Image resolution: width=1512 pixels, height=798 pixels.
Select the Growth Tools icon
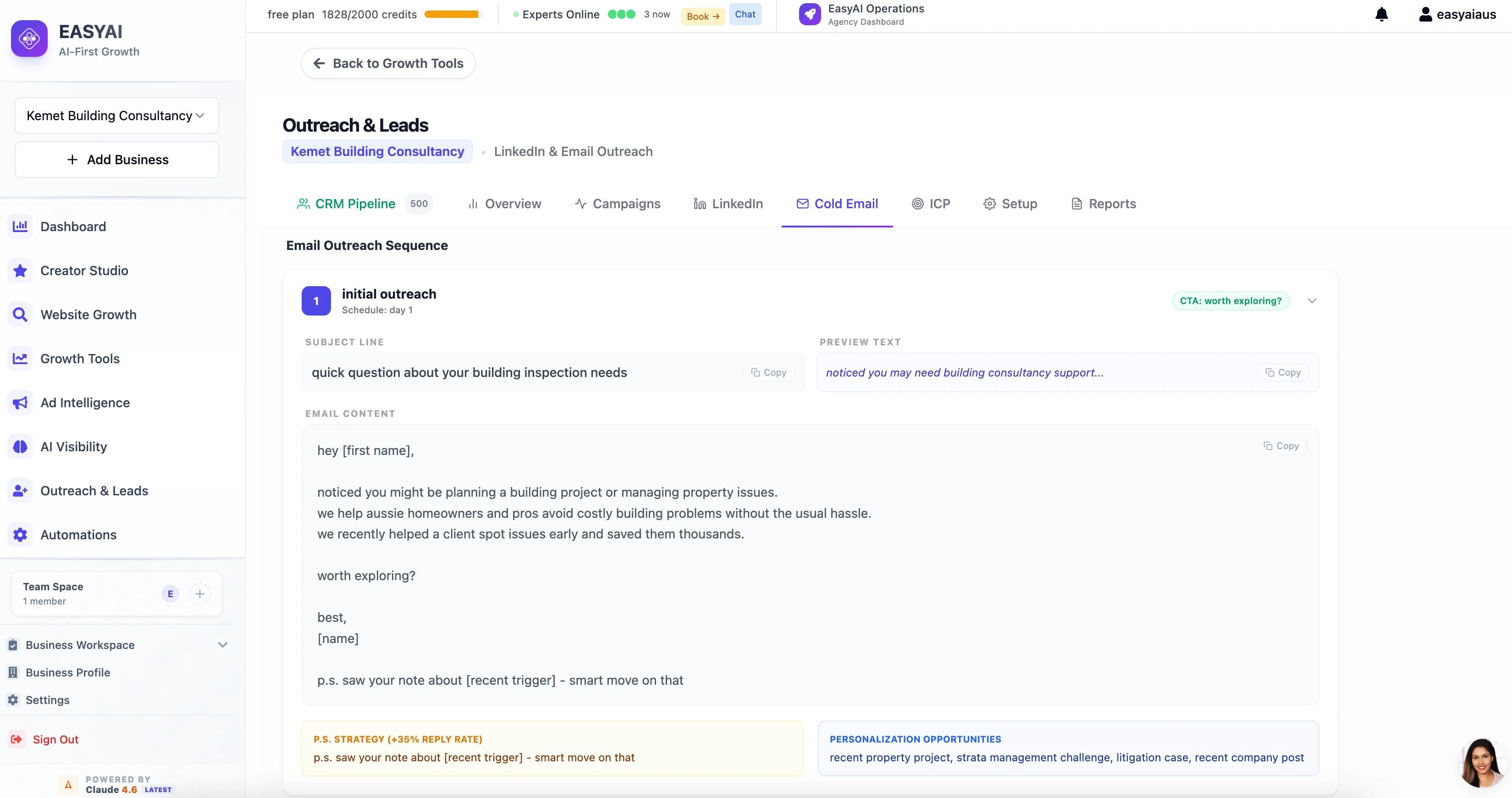click(20, 358)
